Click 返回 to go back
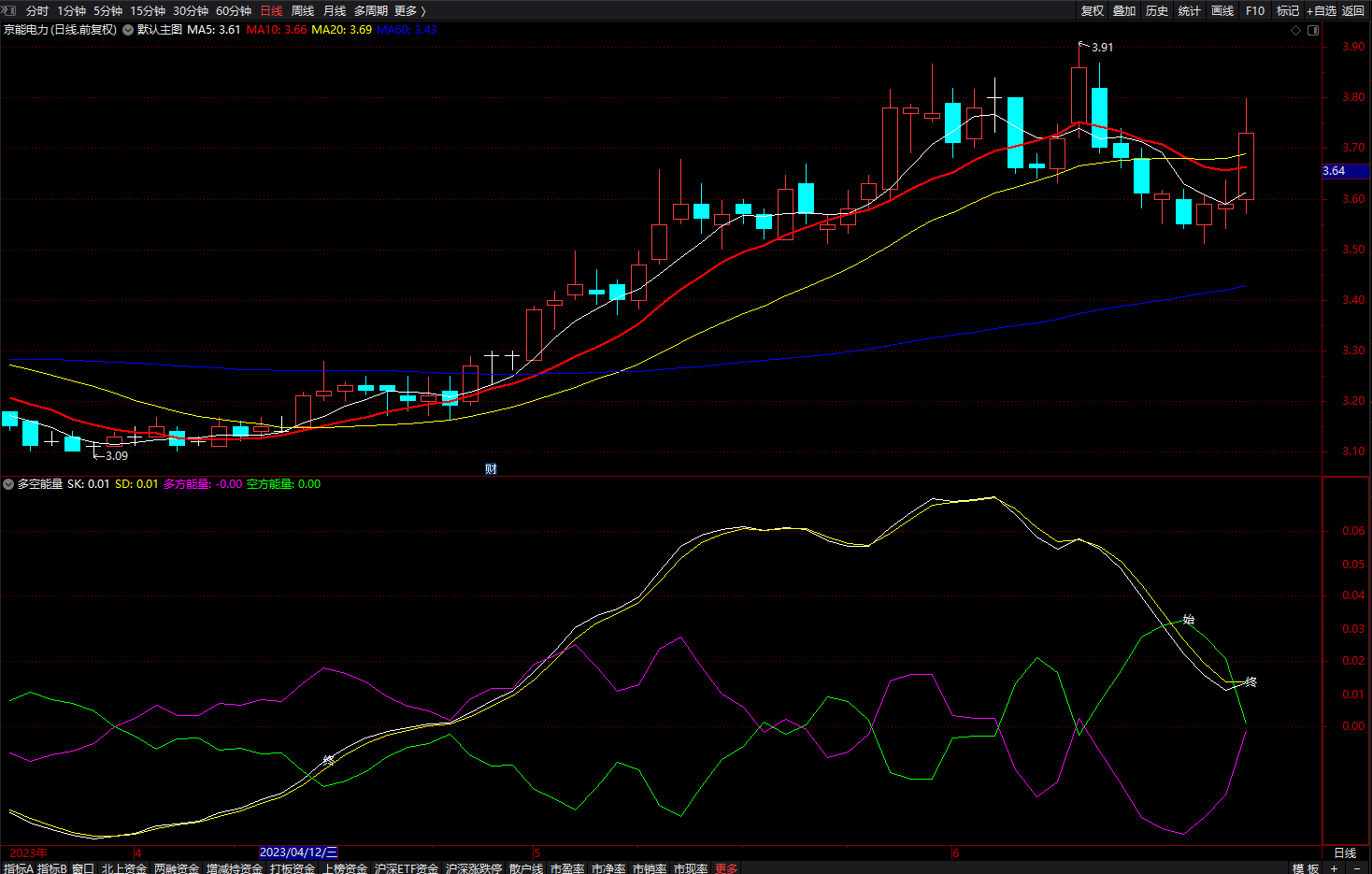This screenshot has height=874, width=1372. 1353,11
